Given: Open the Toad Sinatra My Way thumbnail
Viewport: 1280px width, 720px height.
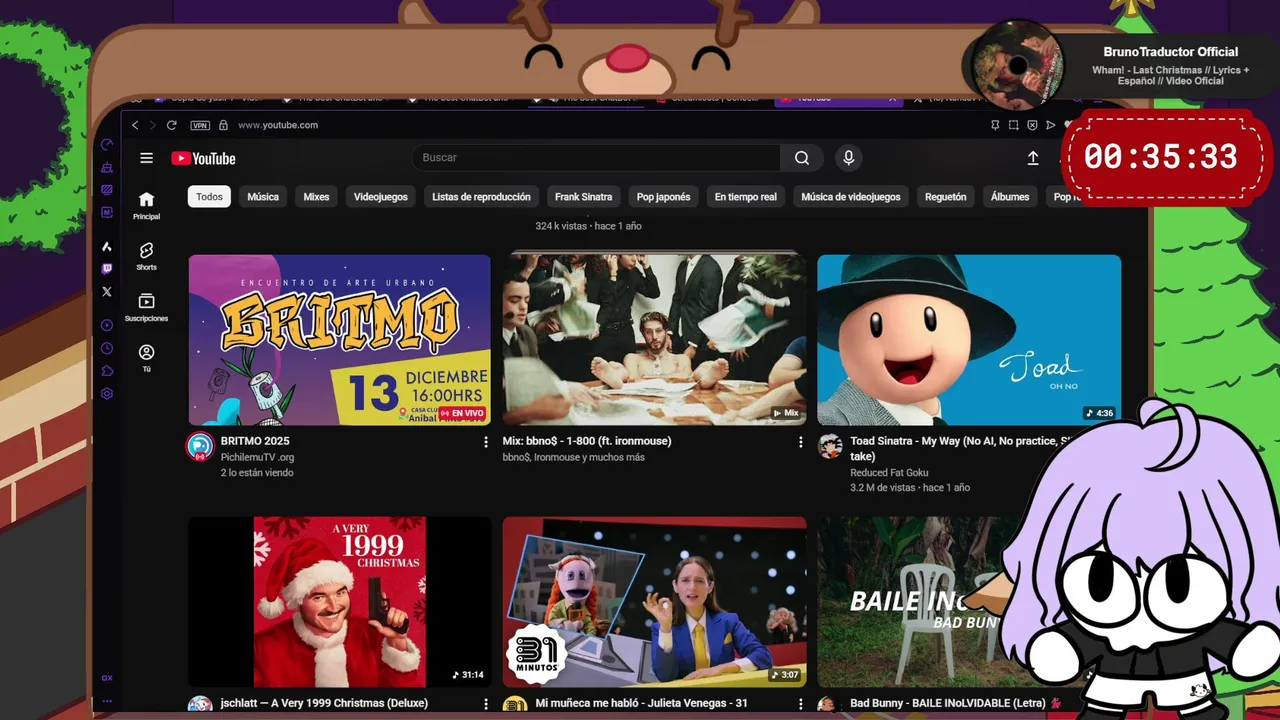Looking at the screenshot, I should tap(969, 340).
